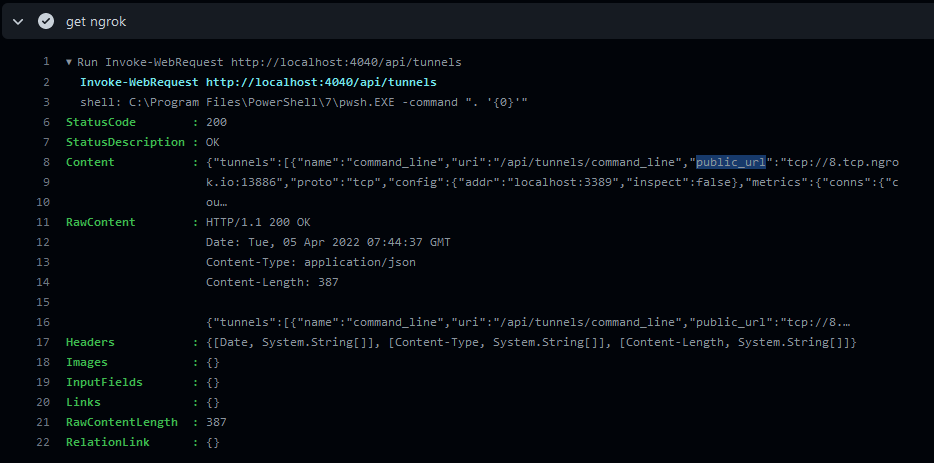Click the get ngrok step title

(96, 21)
